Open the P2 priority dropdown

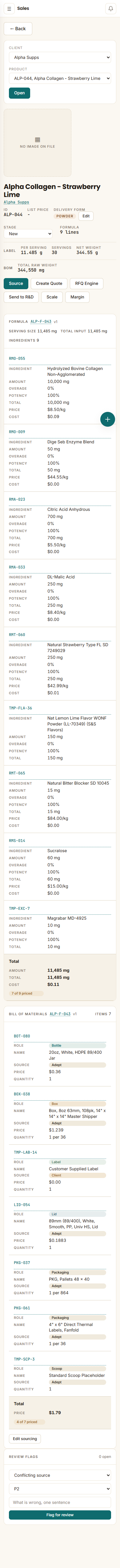tap(60, 1489)
